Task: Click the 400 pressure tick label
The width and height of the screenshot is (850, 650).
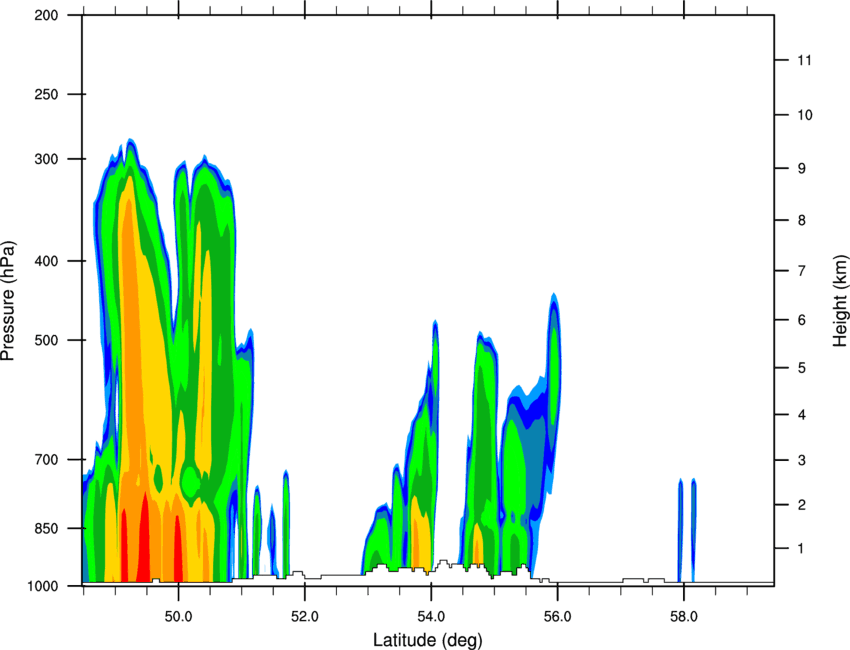Action: click(46, 261)
